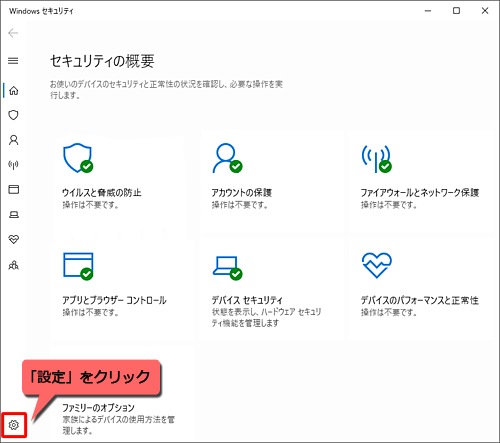500x443 pixels.
Task: Maximize the Windows セキュリティ window
Action: (x=456, y=11)
